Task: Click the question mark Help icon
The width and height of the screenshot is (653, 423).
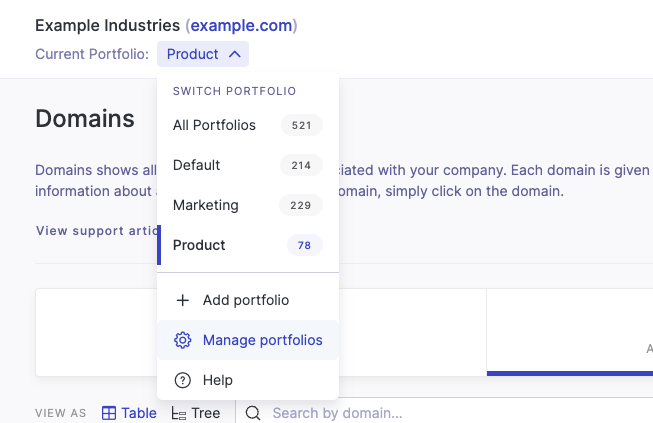Action: (182, 380)
